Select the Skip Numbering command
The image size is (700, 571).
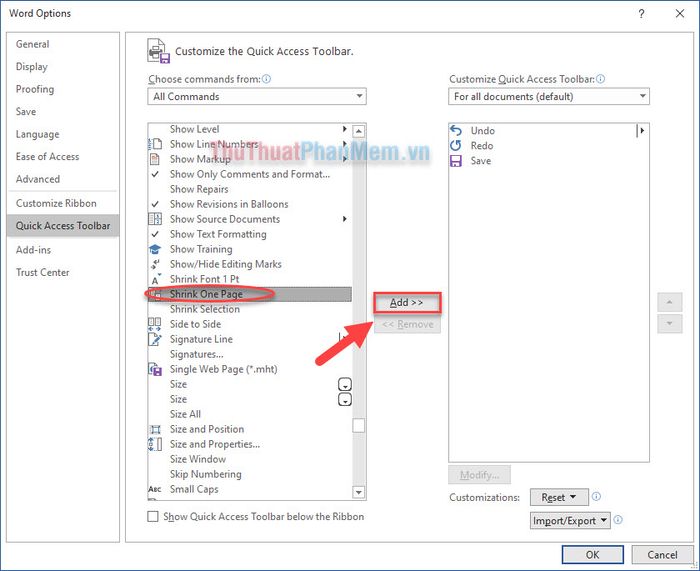pos(250,474)
